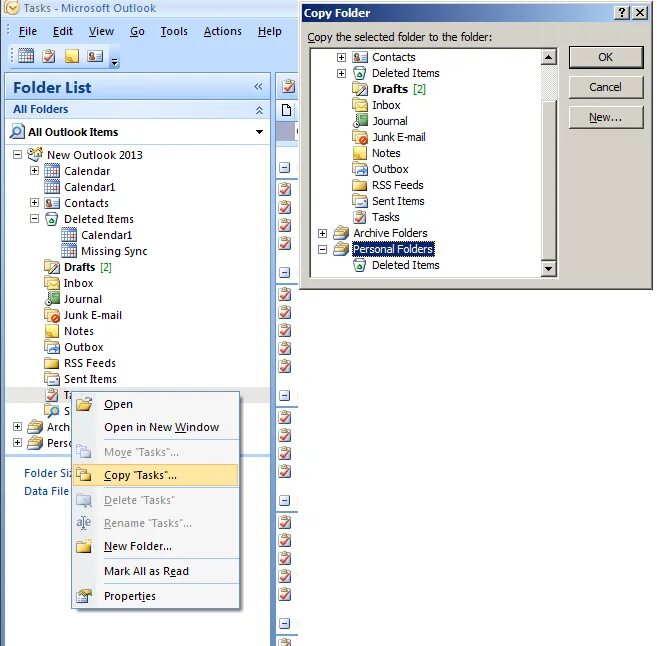The height and width of the screenshot is (646, 657).
Task: Expand the Personal Folders node in Folder List
Action: click(x=17, y=442)
